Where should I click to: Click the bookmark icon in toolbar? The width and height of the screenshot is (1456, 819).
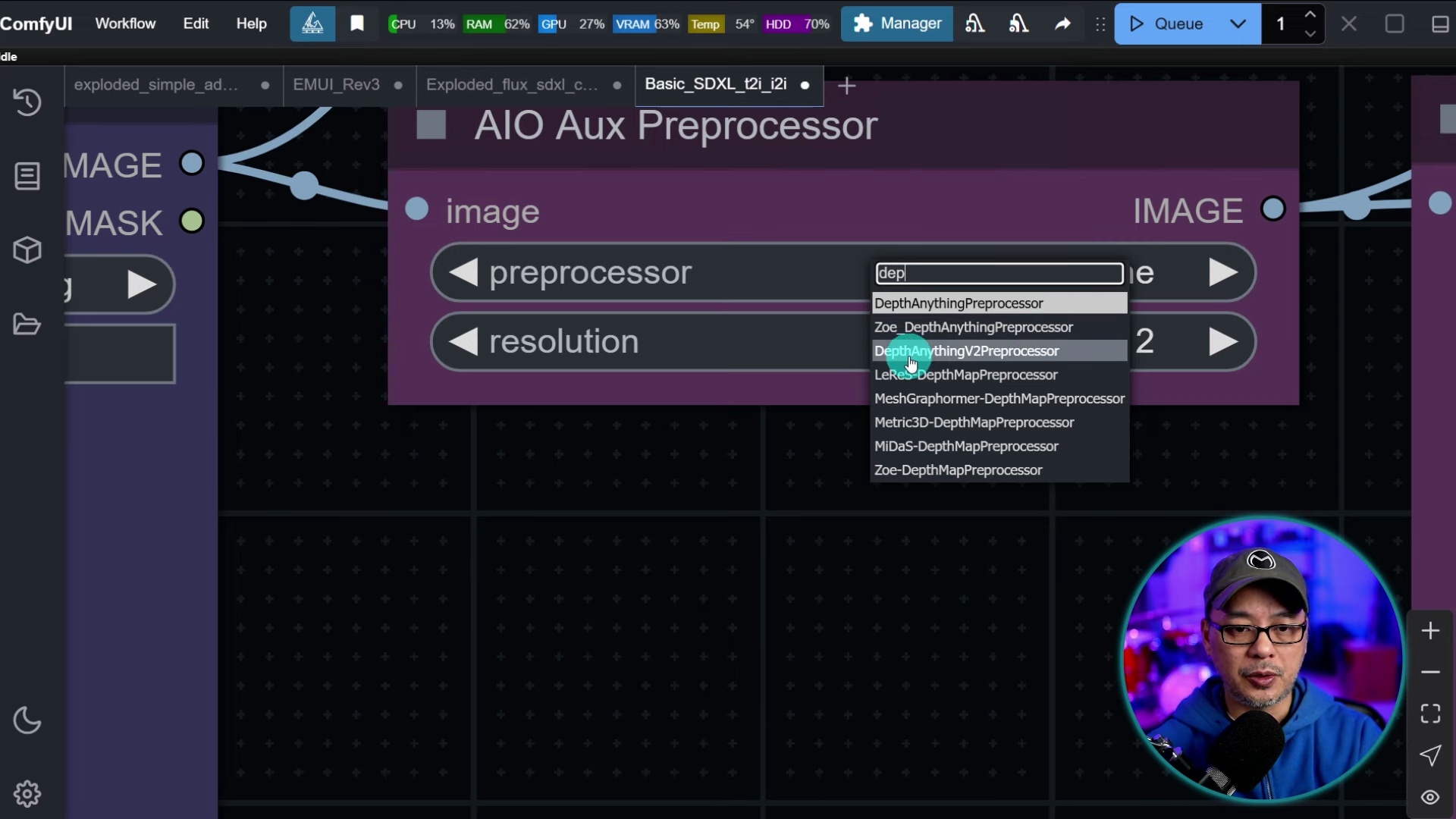357,24
